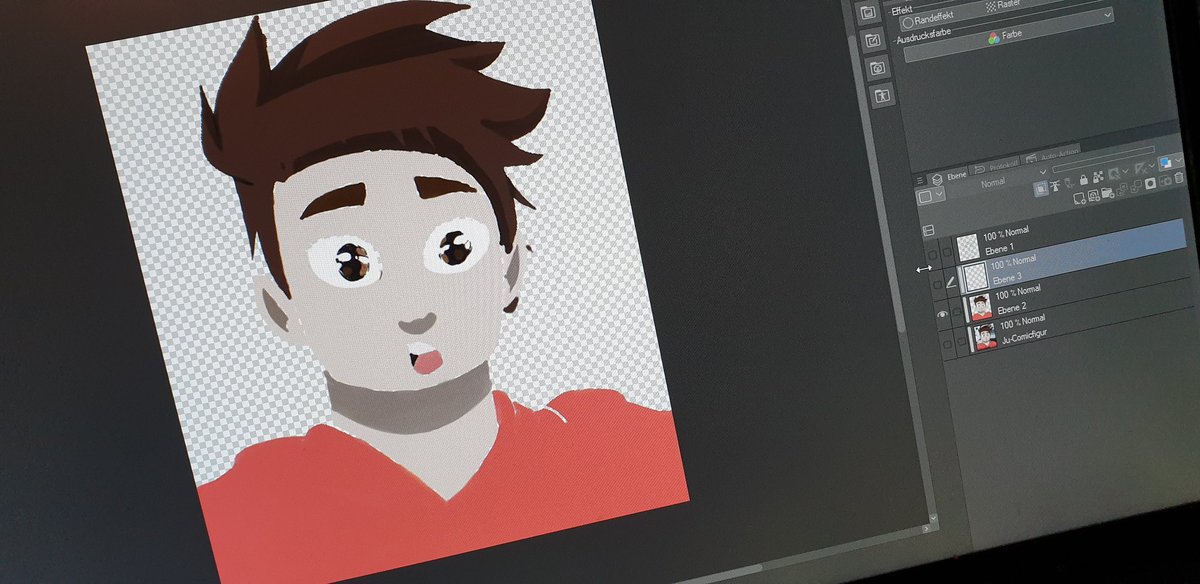Click the pencil-edit icon in vertical strip
This screenshot has height=584, width=1200.
(x=873, y=40)
